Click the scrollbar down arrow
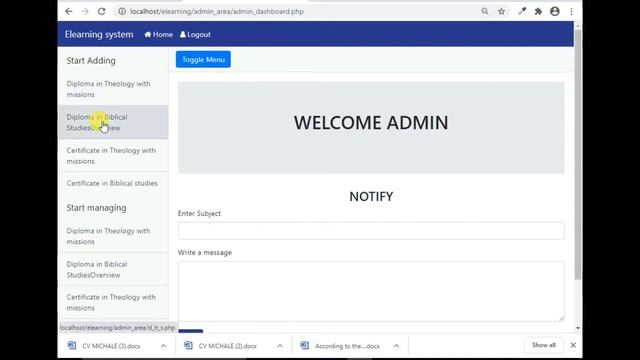 [x=578, y=328]
